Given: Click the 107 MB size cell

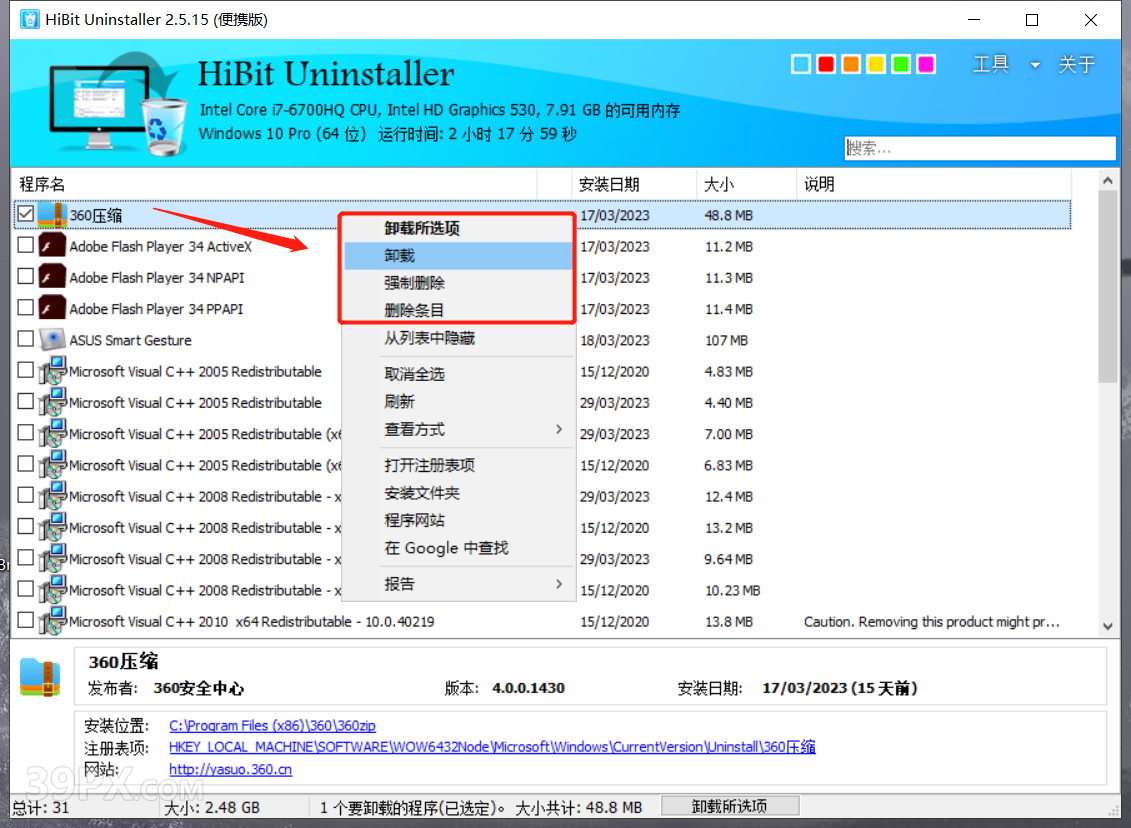Looking at the screenshot, I should tap(726, 340).
